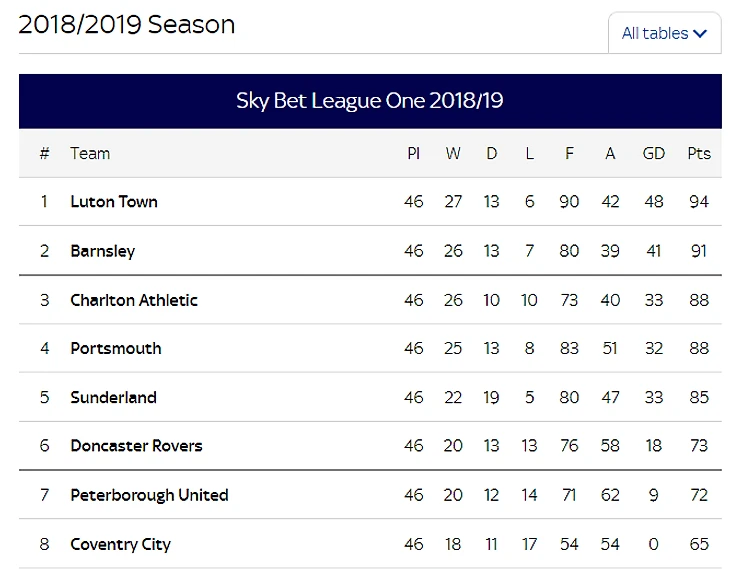Click the L column header

click(x=529, y=153)
